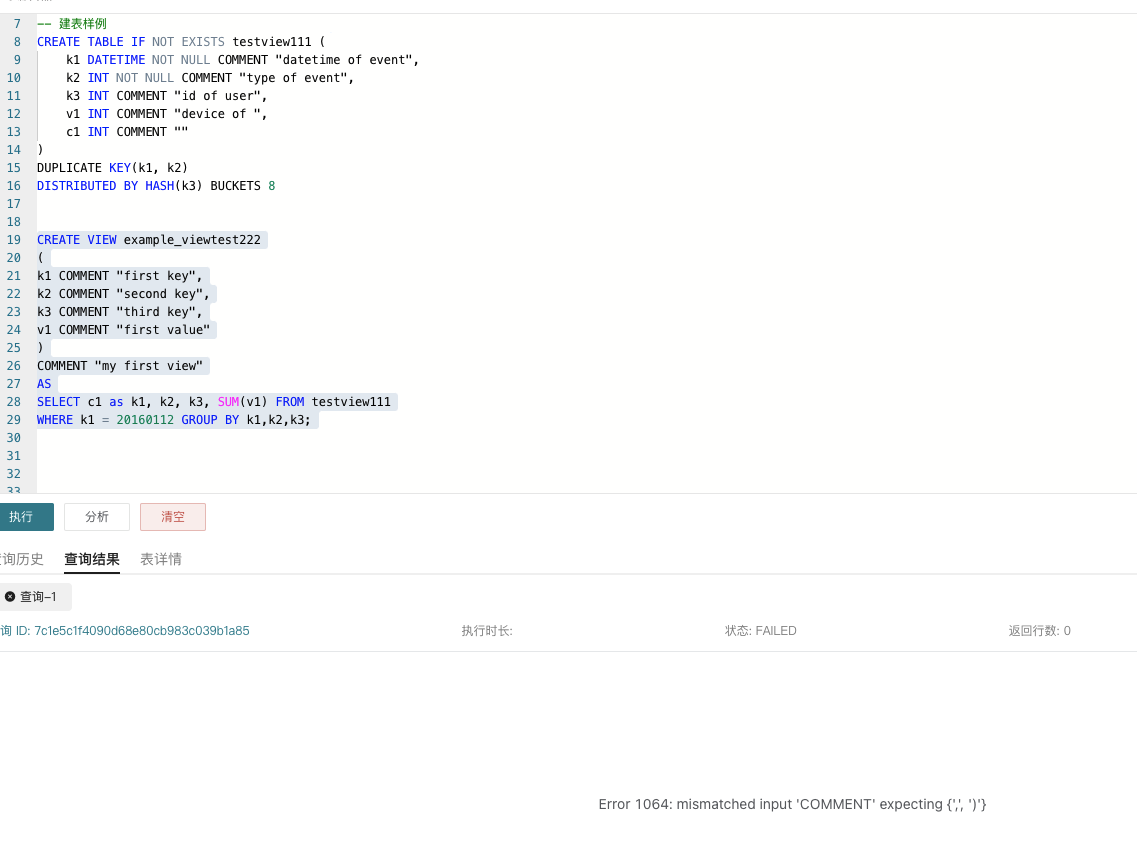Click the 执行 execute button
The width and height of the screenshot is (1137, 851).
23,517
